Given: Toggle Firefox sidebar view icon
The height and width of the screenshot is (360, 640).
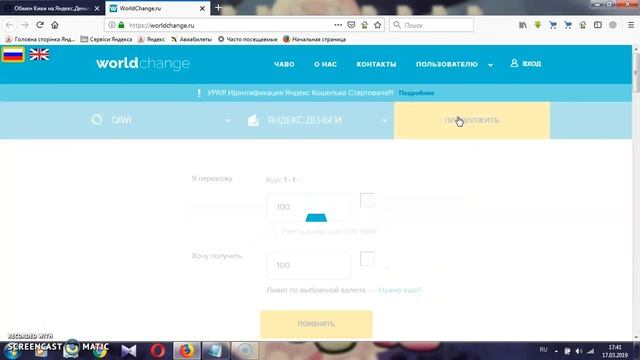Looking at the screenshot, I should pyautogui.click(x=598, y=25).
